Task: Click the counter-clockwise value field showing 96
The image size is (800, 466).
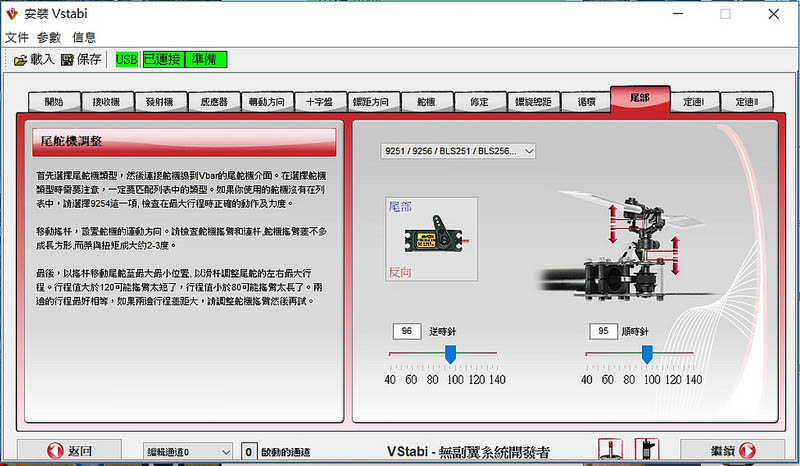Action: (407, 331)
